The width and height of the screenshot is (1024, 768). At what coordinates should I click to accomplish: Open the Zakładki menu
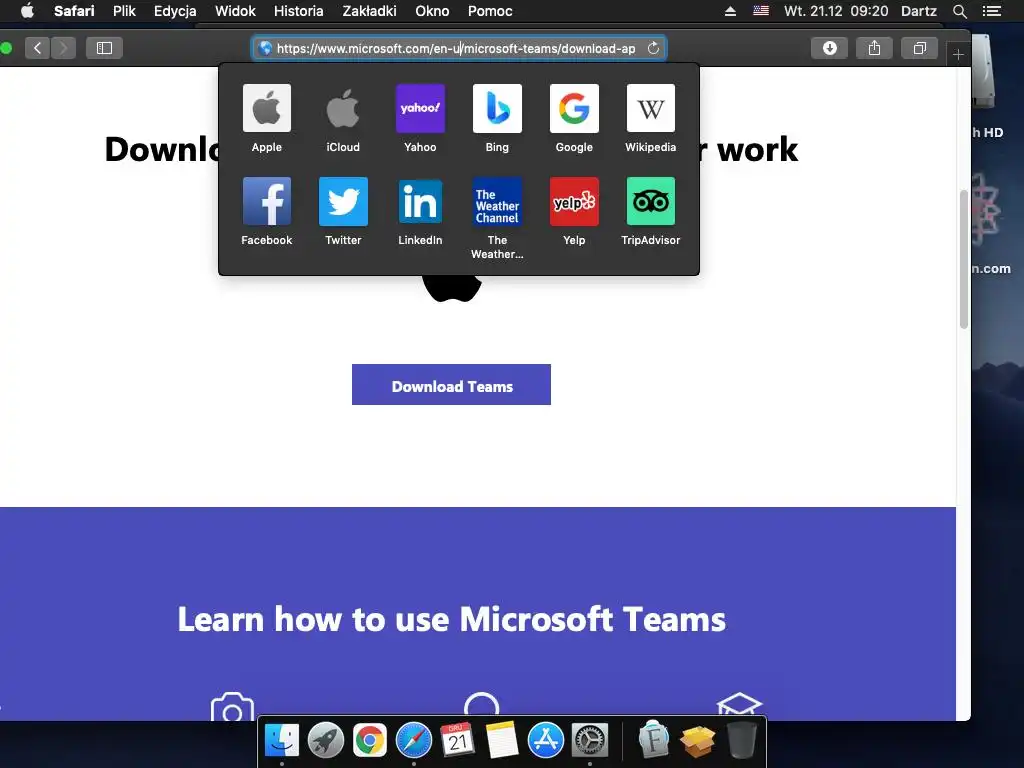(370, 11)
